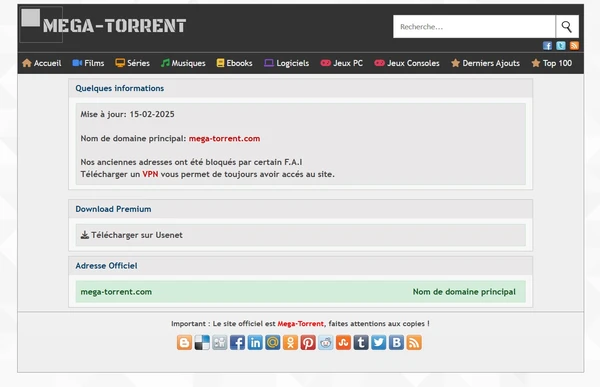Viewport: 600px width, 387px height.
Task: Share via the VK icon
Action: tap(396, 343)
